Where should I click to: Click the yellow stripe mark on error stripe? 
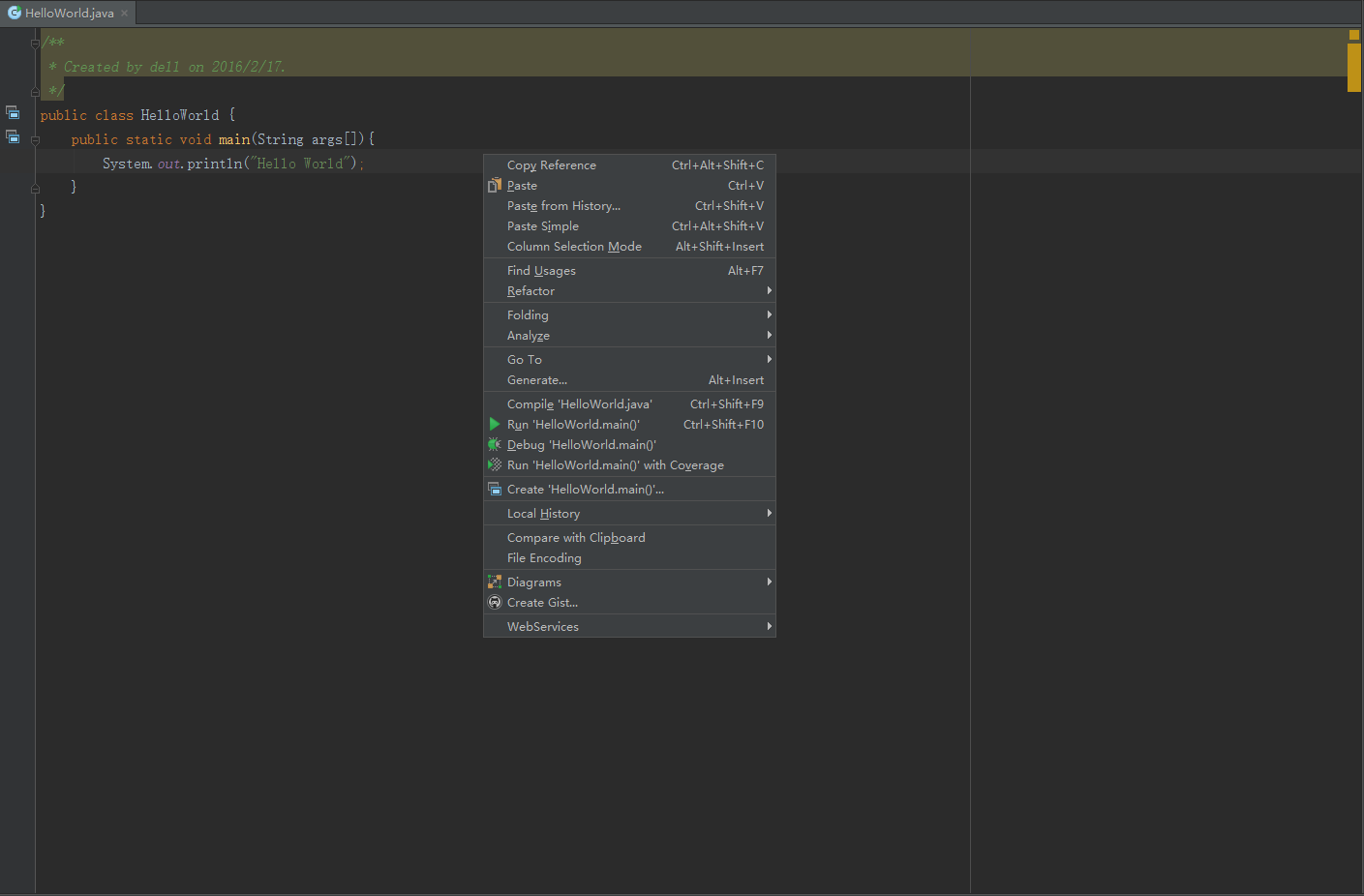click(x=1354, y=68)
